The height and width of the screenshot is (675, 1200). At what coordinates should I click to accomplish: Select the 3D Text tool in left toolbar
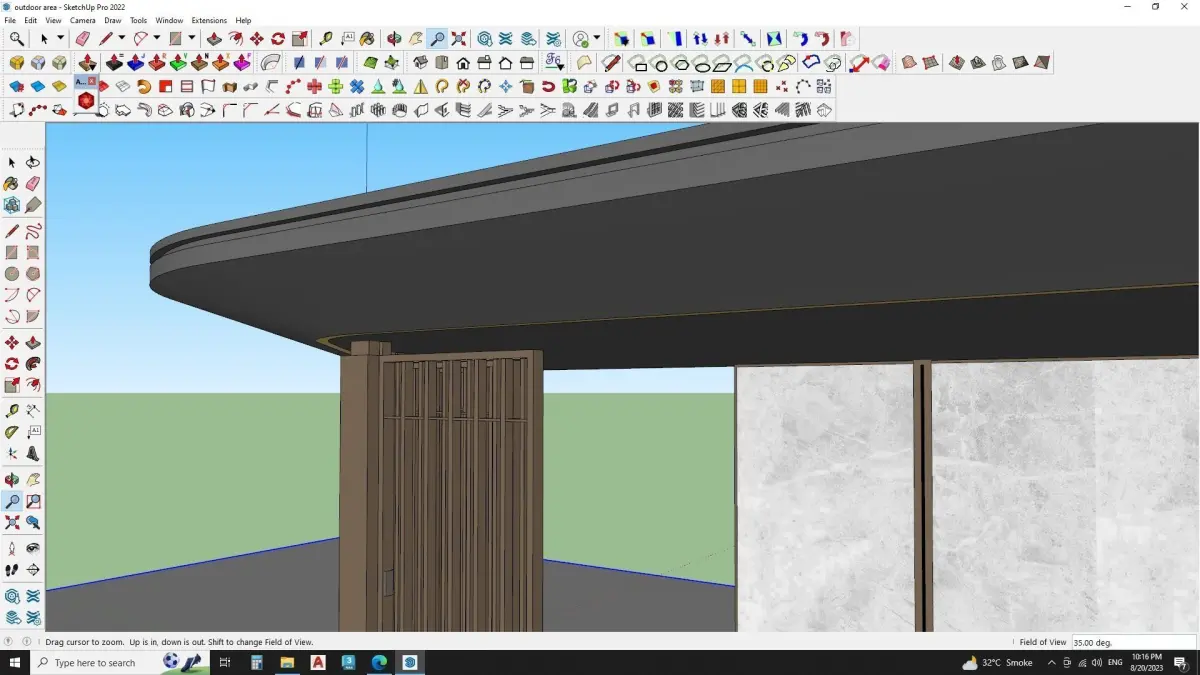(33, 453)
